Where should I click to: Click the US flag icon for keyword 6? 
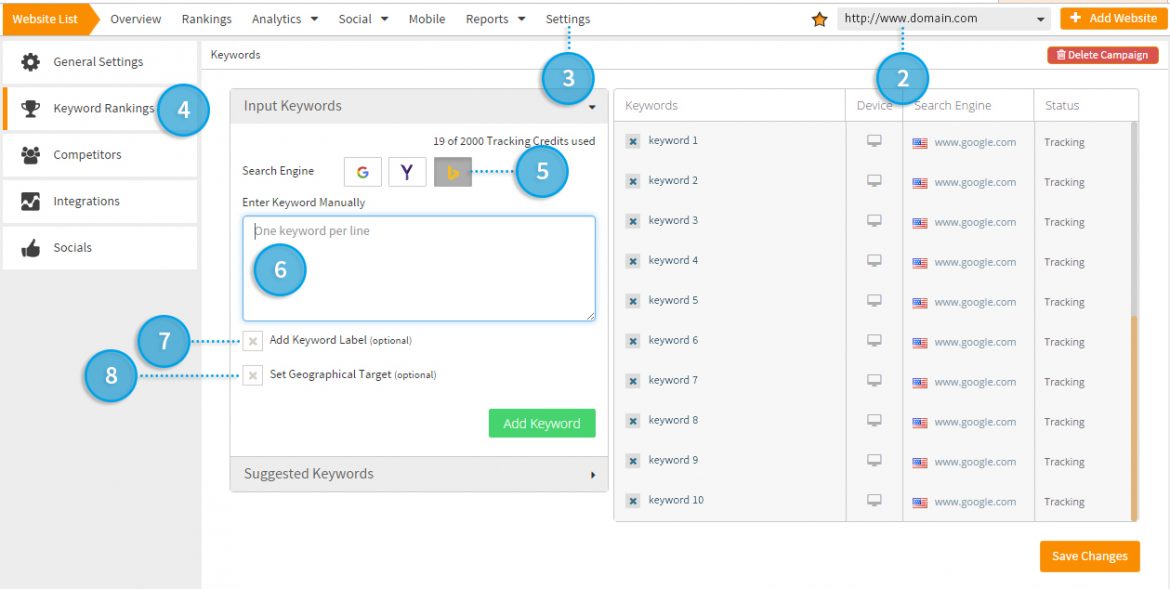[x=920, y=343]
